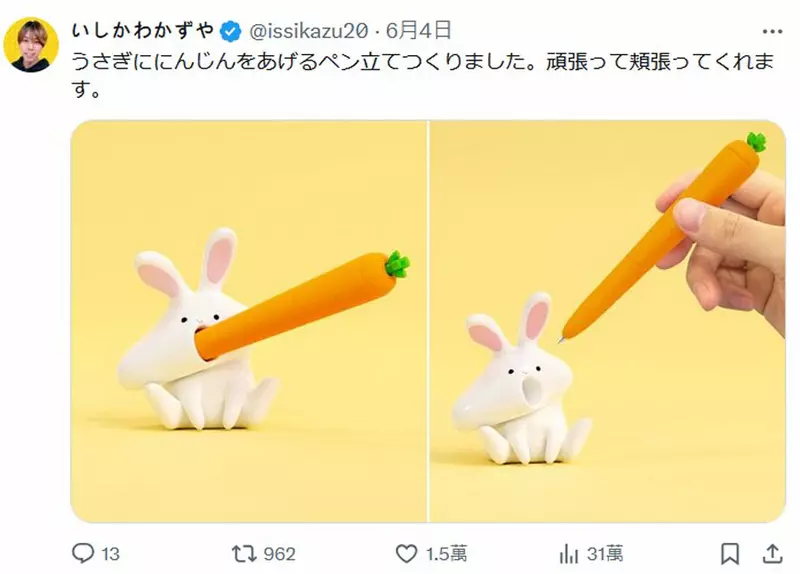Viewport: 800px width, 574px height.
Task: Open the tweet date 6月4日
Action: [x=419, y=31]
